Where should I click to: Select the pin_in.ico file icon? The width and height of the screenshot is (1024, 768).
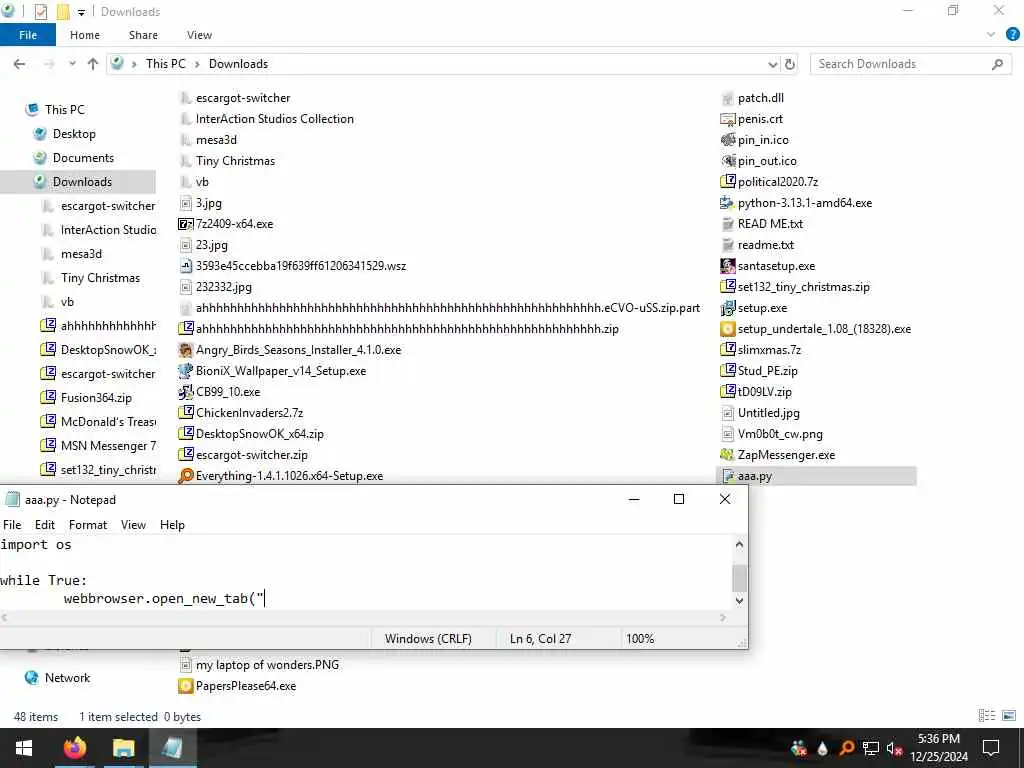tap(728, 140)
